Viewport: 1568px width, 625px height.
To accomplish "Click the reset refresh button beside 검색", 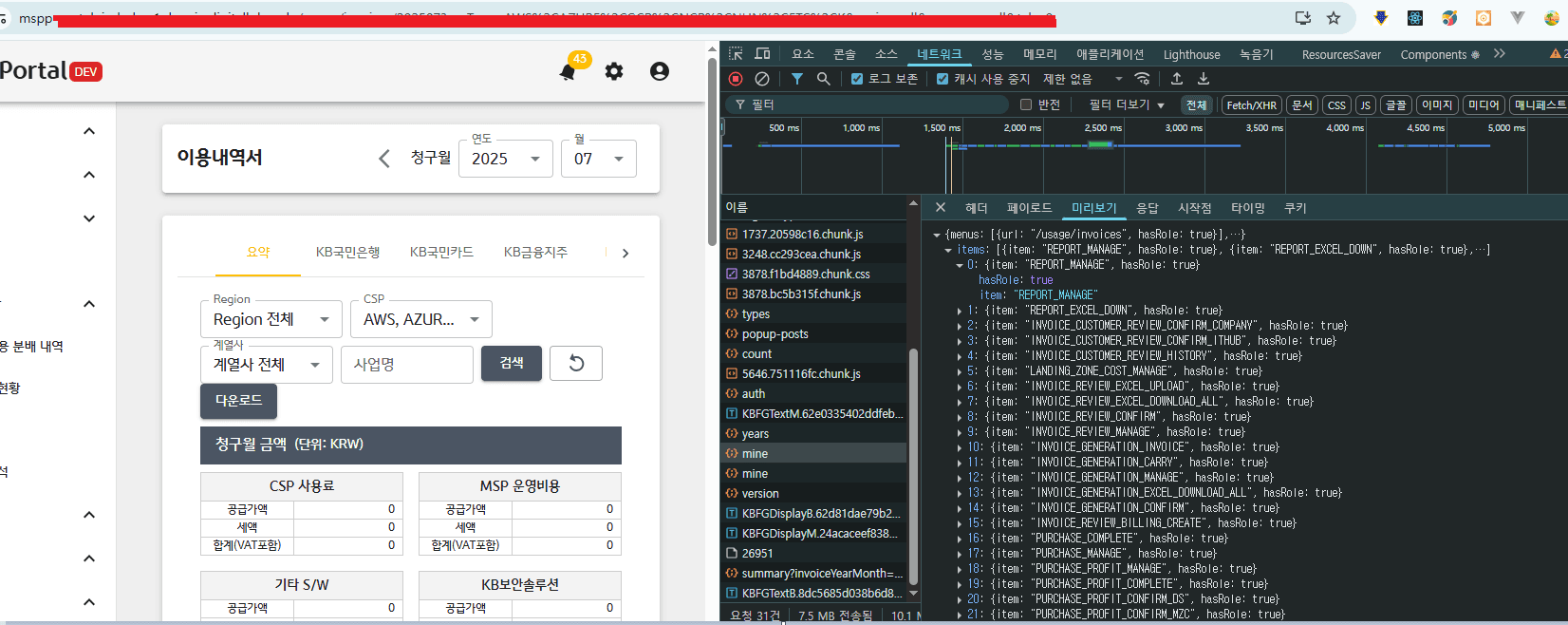I will click(x=576, y=363).
